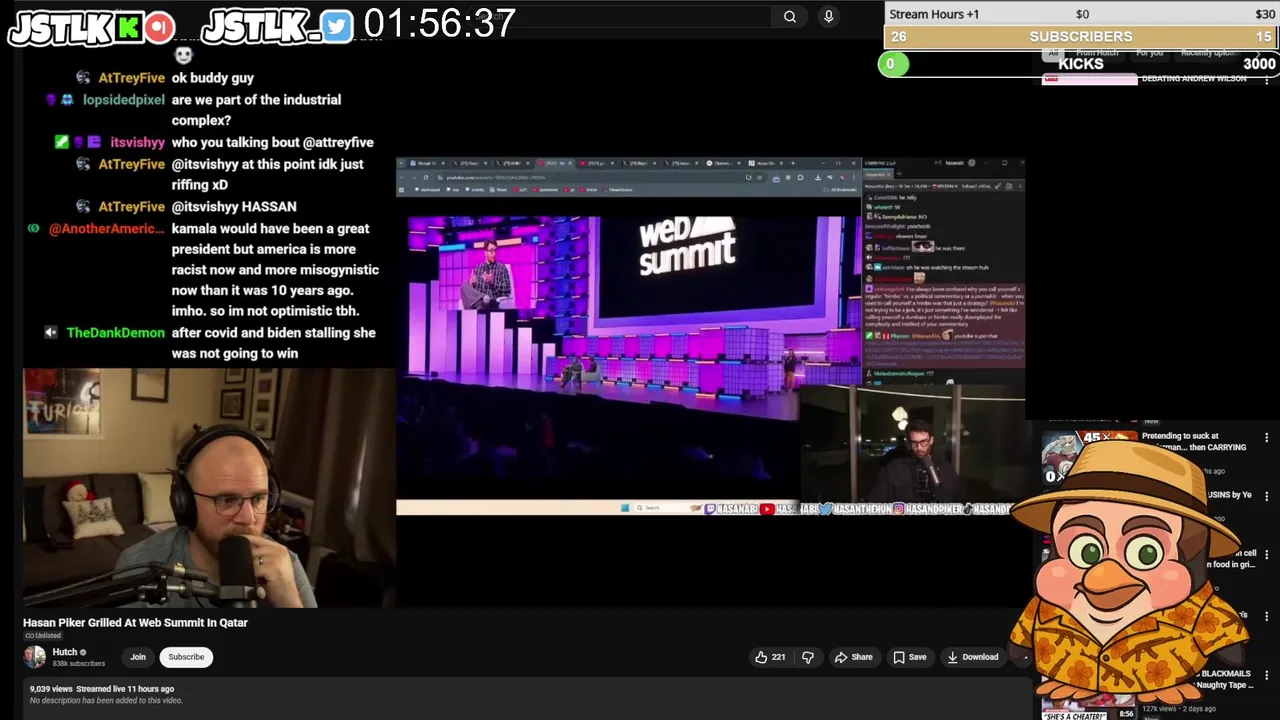Open Hutch channel avatar
The width and height of the screenshot is (1280, 720).
[x=35, y=657]
